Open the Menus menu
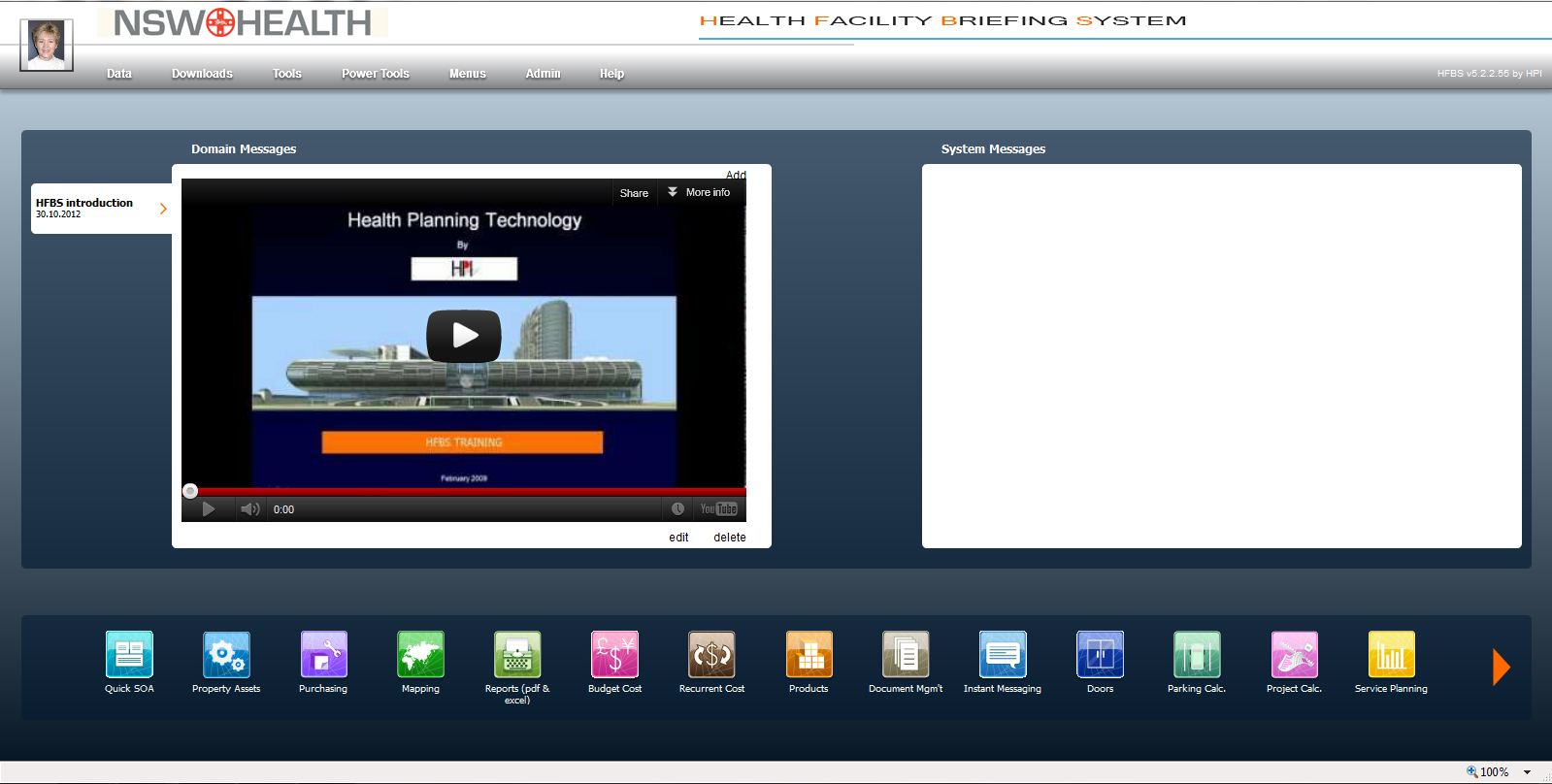The width and height of the screenshot is (1552, 784). coord(468,74)
